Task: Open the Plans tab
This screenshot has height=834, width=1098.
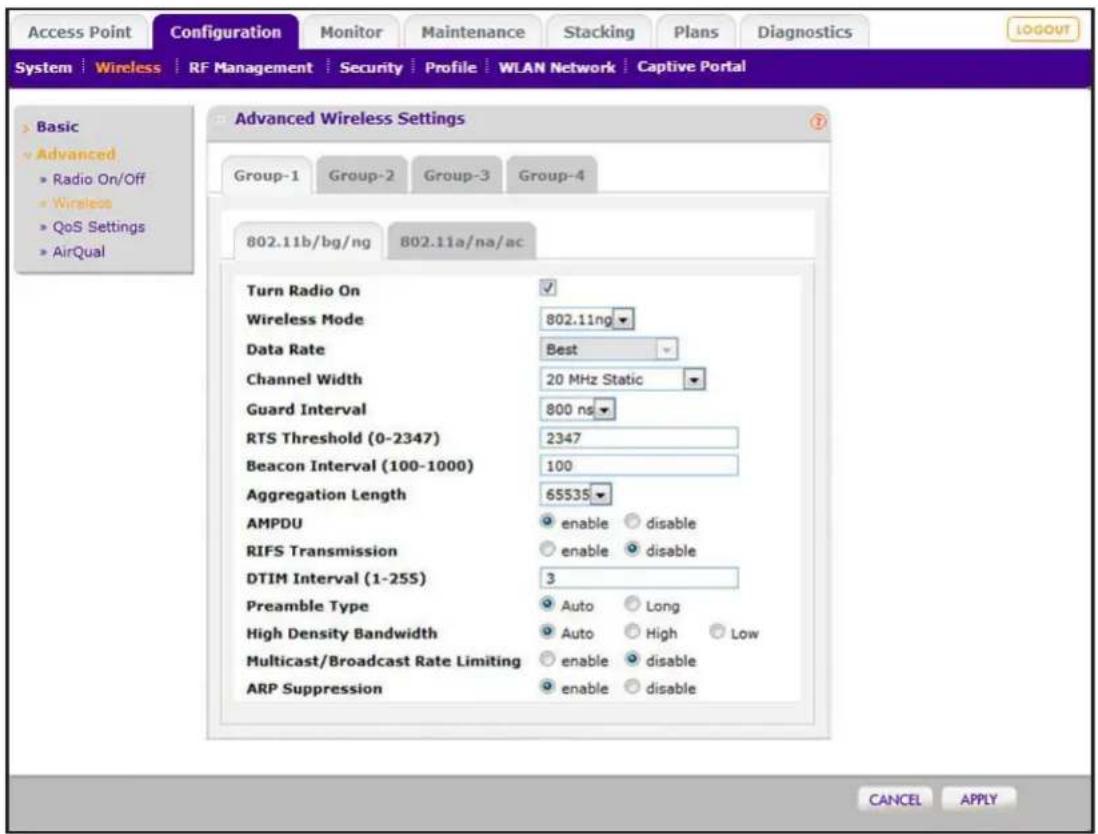Action: click(x=695, y=32)
